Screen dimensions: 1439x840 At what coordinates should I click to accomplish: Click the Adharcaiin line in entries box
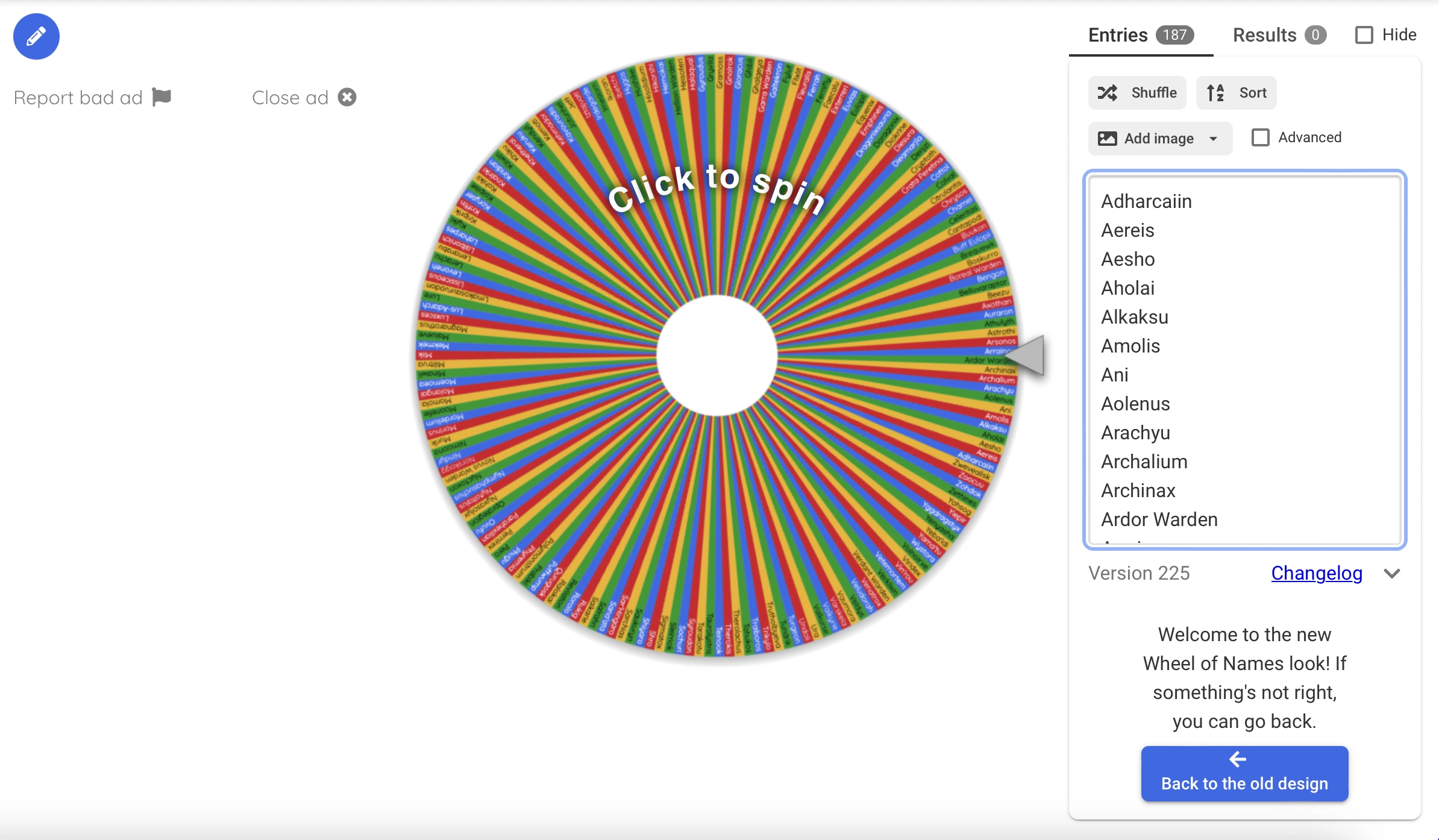(x=1146, y=201)
